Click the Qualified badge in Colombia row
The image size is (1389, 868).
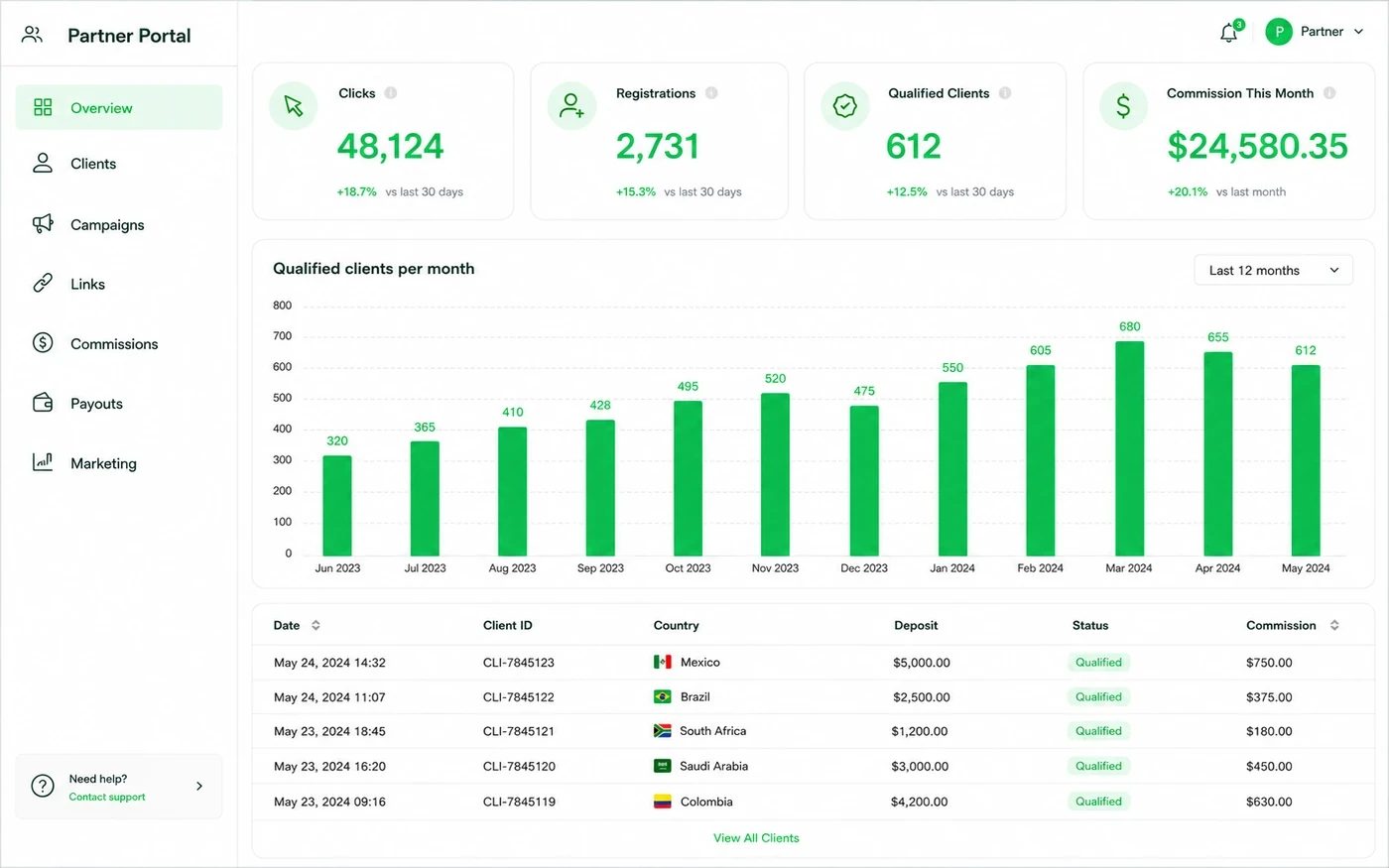point(1098,801)
